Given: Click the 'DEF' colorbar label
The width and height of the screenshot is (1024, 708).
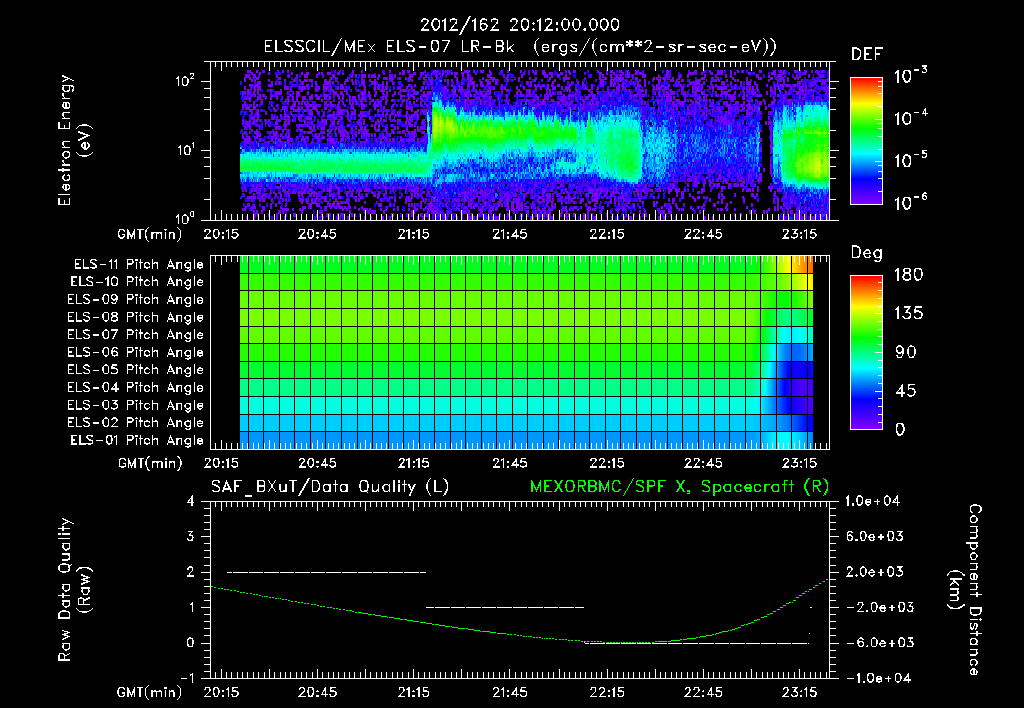Looking at the screenshot, I should (x=867, y=54).
